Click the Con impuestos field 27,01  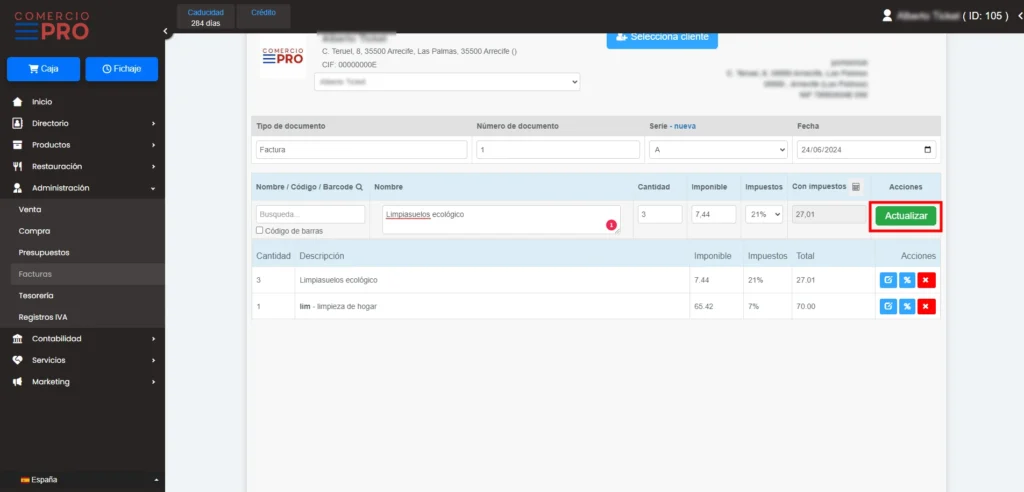tap(829, 214)
